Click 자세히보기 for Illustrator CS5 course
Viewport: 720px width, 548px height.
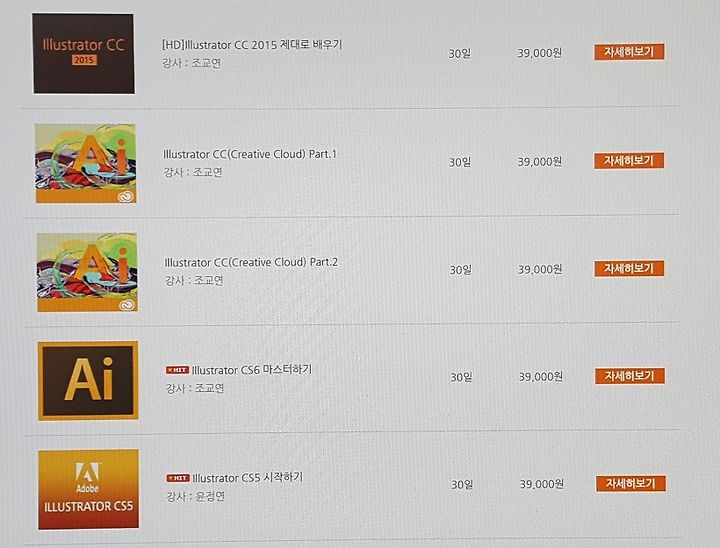631,484
